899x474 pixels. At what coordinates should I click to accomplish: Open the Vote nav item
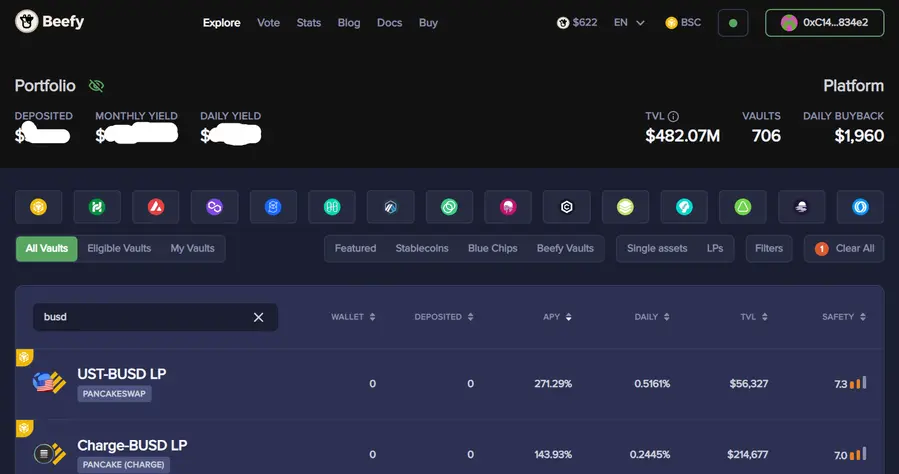(x=268, y=23)
